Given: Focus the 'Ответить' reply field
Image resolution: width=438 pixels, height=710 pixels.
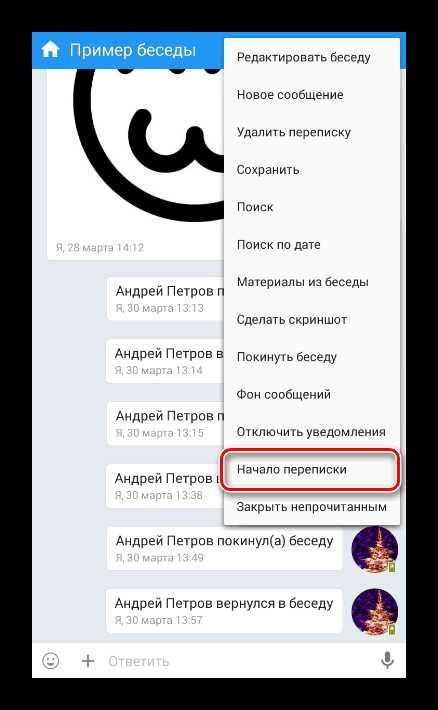Looking at the screenshot, I should click(238, 661).
